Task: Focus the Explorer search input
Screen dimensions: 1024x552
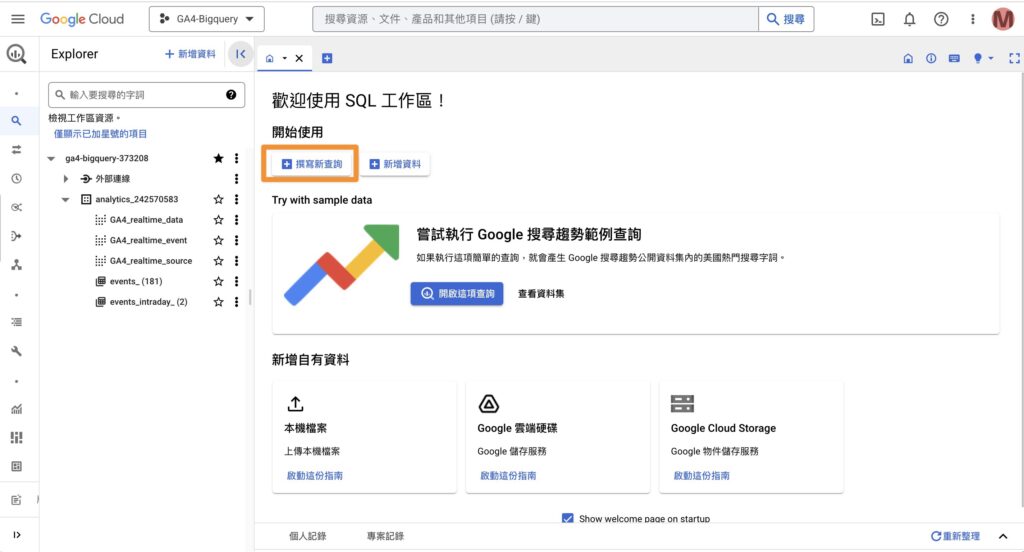Action: tap(146, 95)
